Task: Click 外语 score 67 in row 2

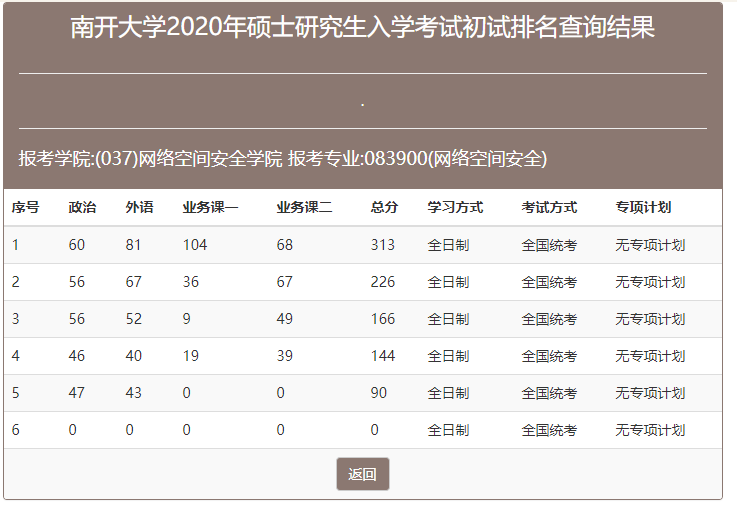Action: (133, 282)
